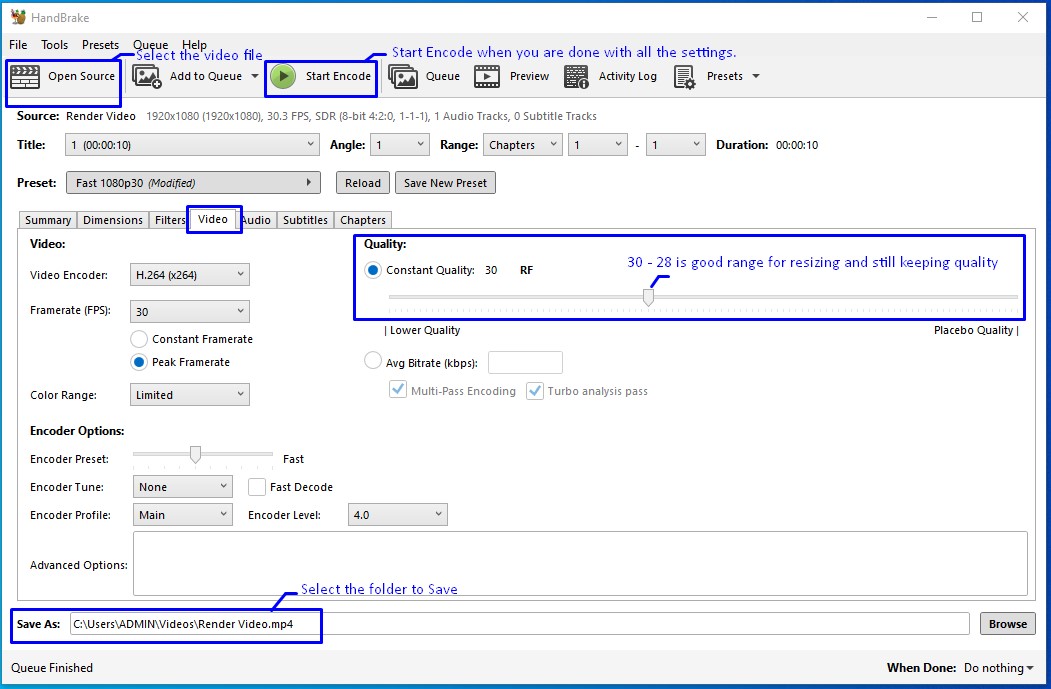Open the When Done dropdown
1051x689 pixels.
coord(999,668)
